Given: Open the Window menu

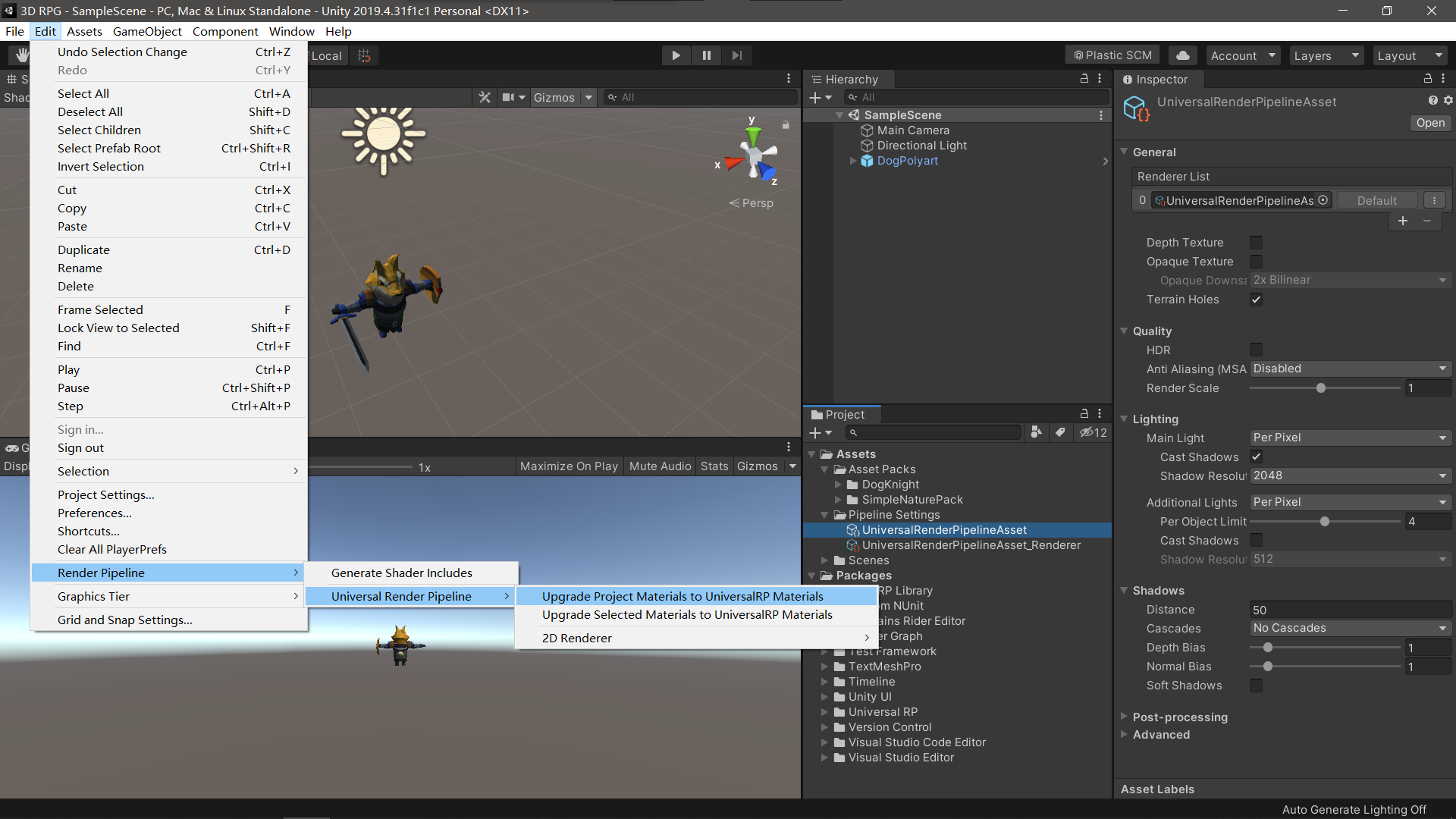Looking at the screenshot, I should 291,31.
